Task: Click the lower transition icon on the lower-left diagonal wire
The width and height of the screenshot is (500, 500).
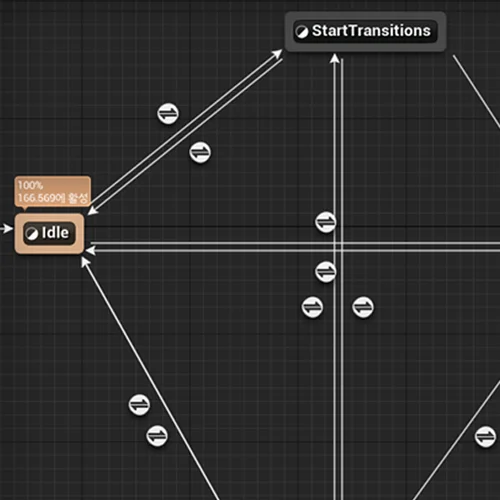Action: tap(157, 436)
